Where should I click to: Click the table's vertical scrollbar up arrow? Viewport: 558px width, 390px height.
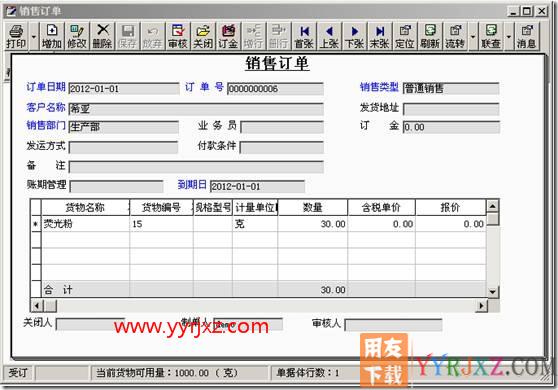[493, 206]
